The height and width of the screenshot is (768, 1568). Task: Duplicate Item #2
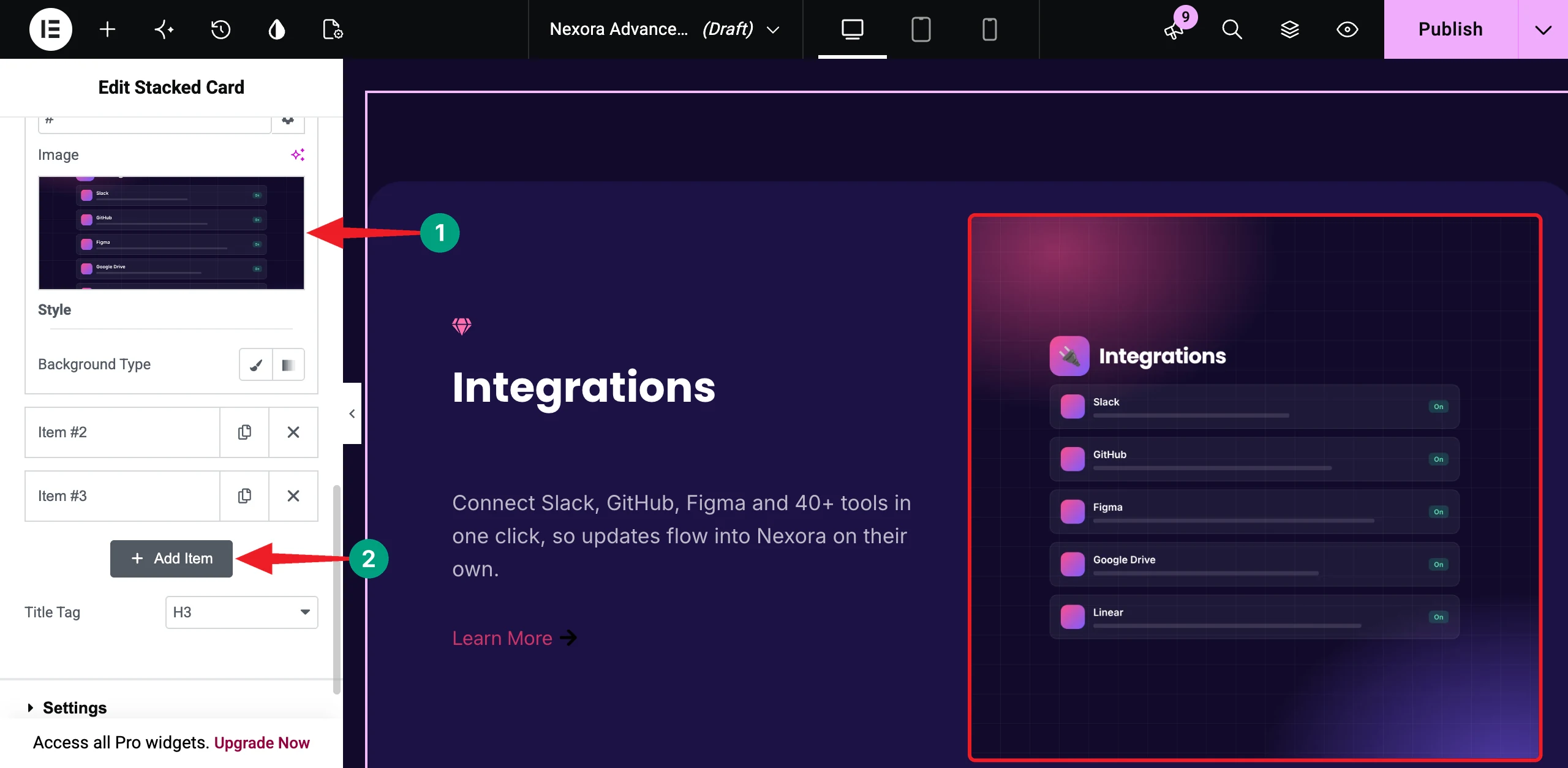tap(244, 432)
